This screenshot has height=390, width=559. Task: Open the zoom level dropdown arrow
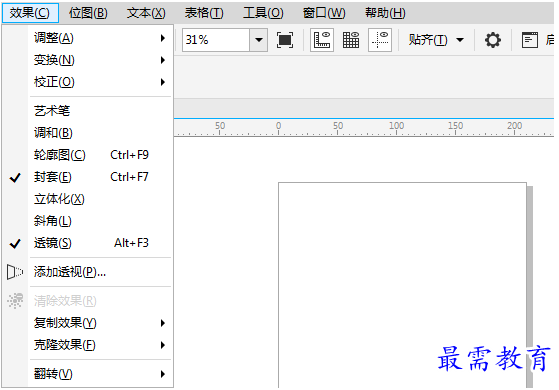pos(259,40)
